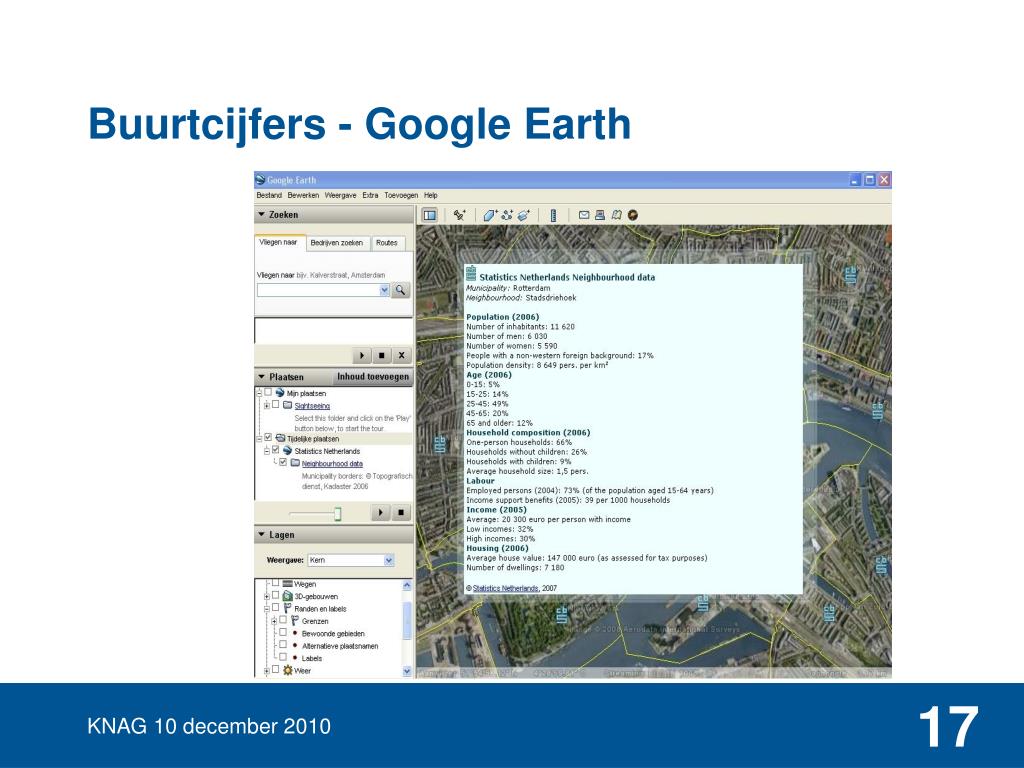This screenshot has width=1024, height=768.
Task: Click the Randen en labels flag icon
Action: pos(287,608)
